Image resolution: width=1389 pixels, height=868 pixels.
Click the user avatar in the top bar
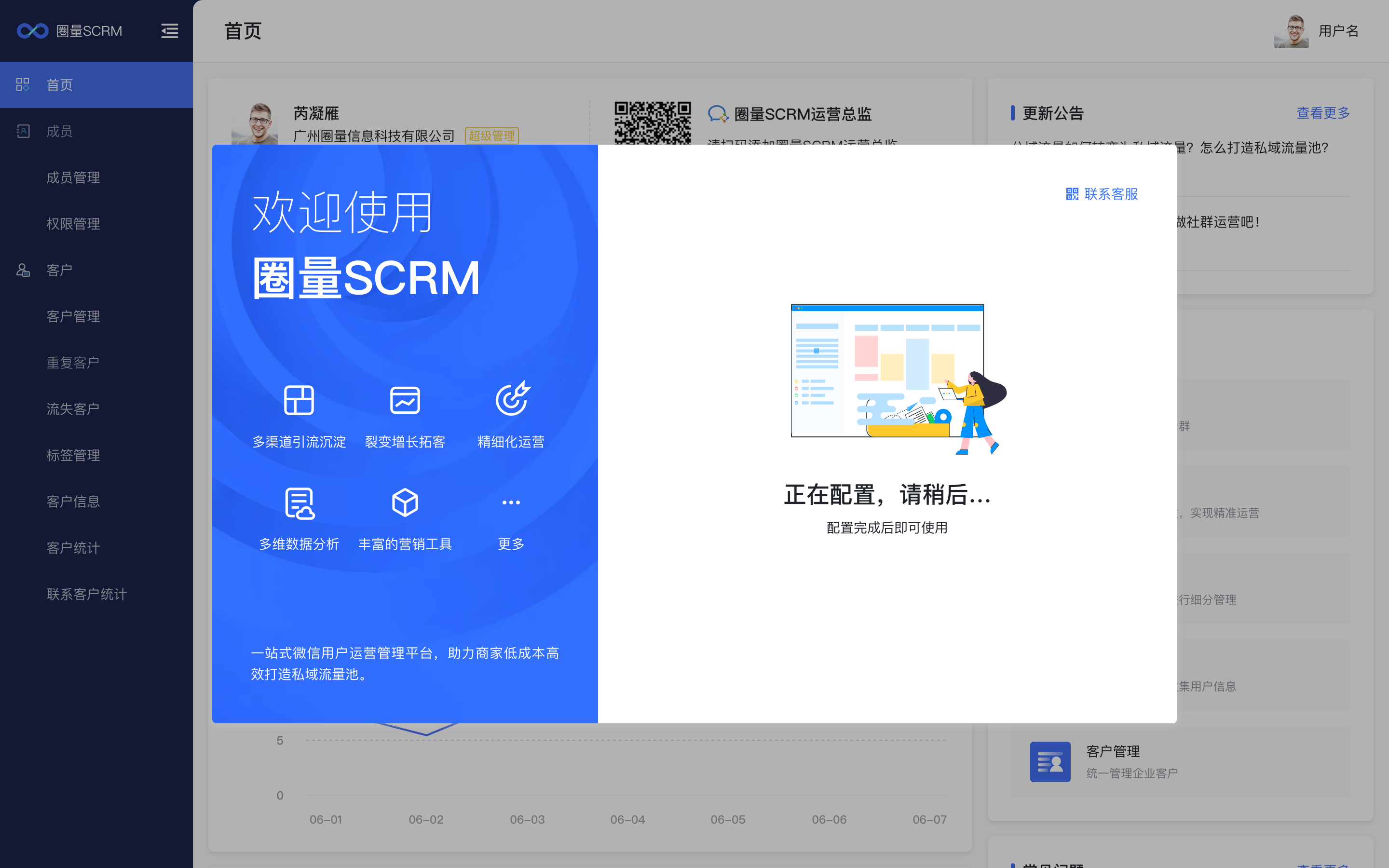pos(1291,31)
